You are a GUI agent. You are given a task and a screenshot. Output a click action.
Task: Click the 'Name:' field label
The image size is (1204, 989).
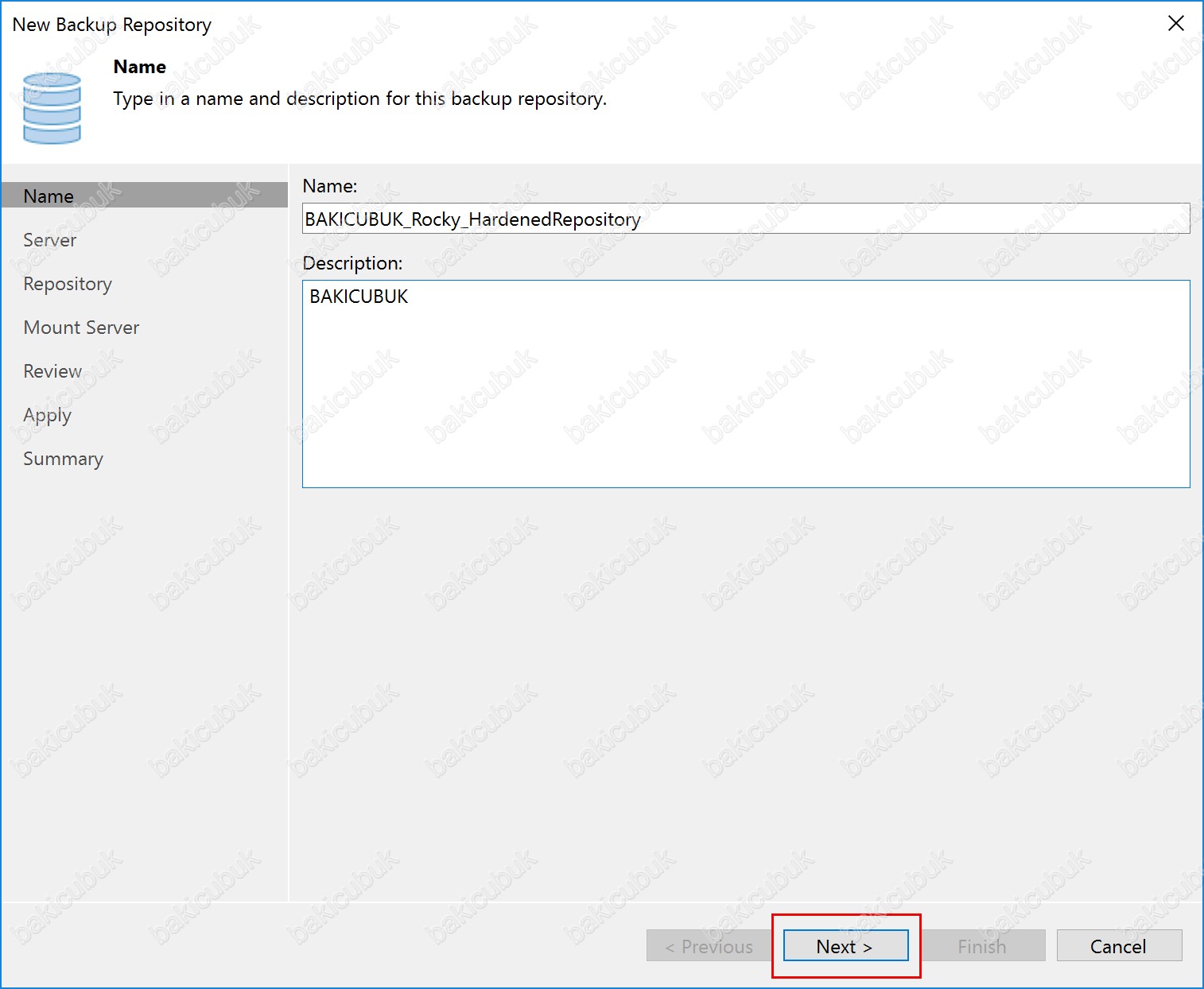[330, 186]
